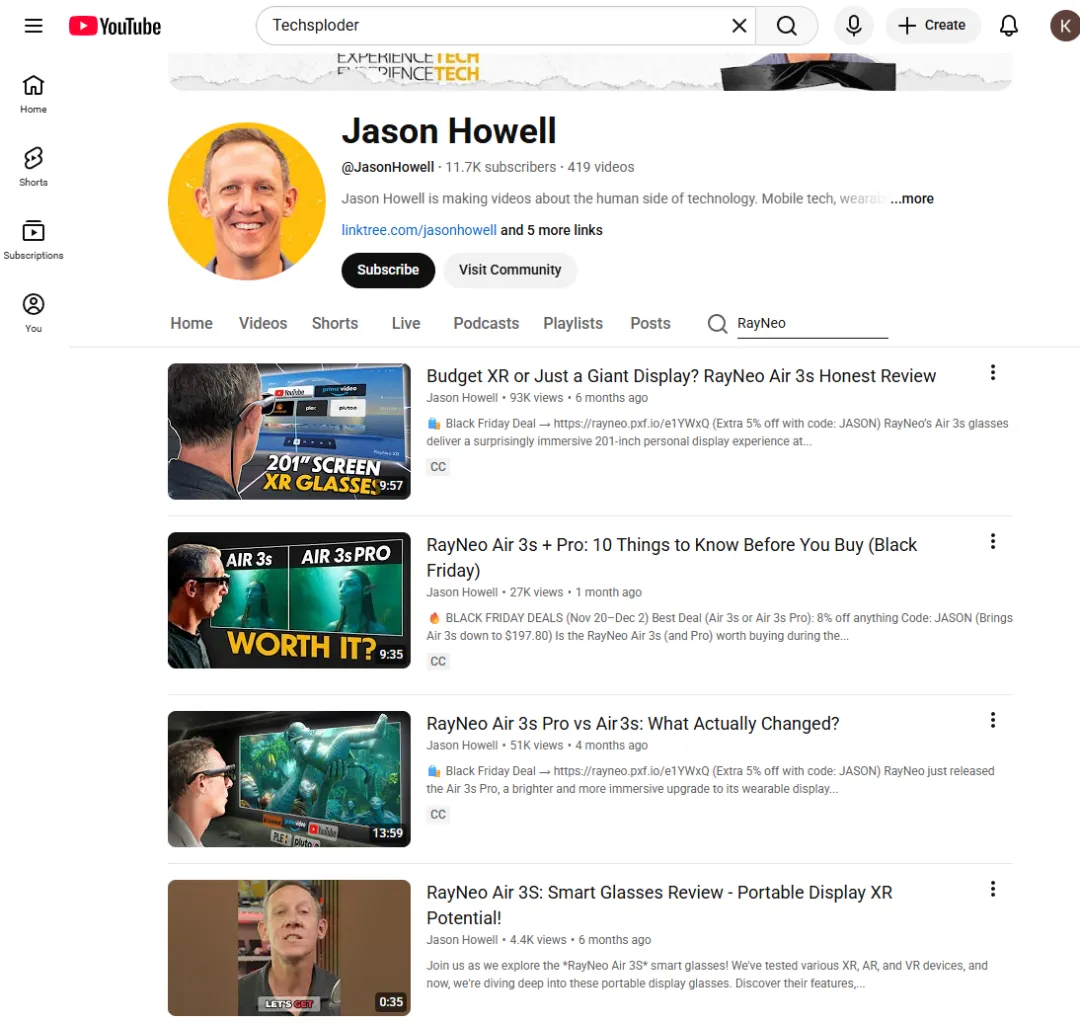The height and width of the screenshot is (1023, 1080).
Task: Expand channel description with ...more
Action: click(x=911, y=198)
